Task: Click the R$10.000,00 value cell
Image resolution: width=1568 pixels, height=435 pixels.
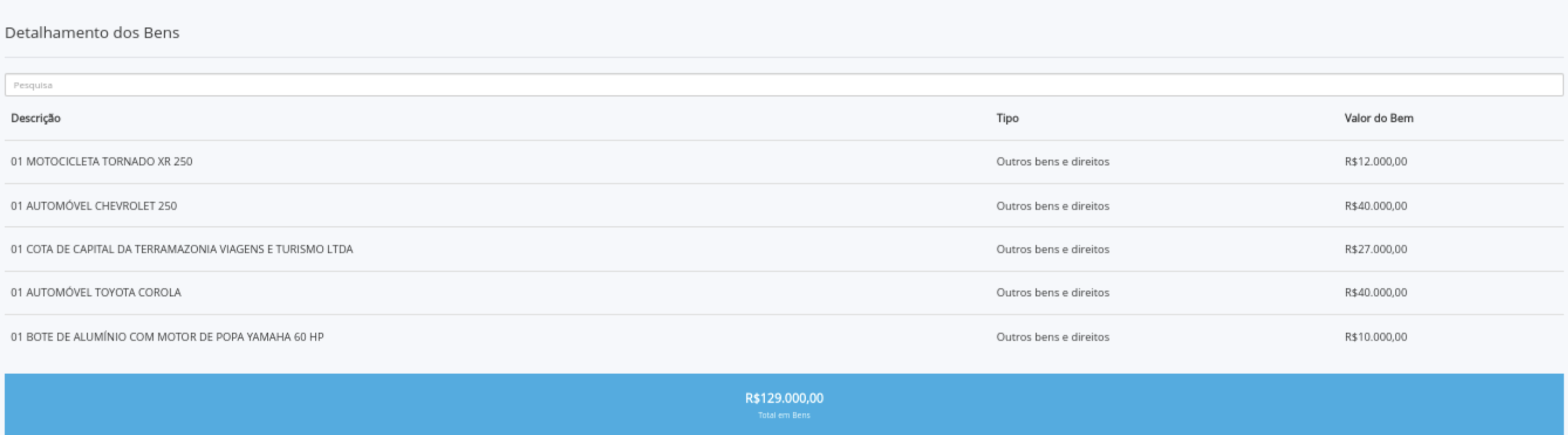Action: click(x=1376, y=337)
